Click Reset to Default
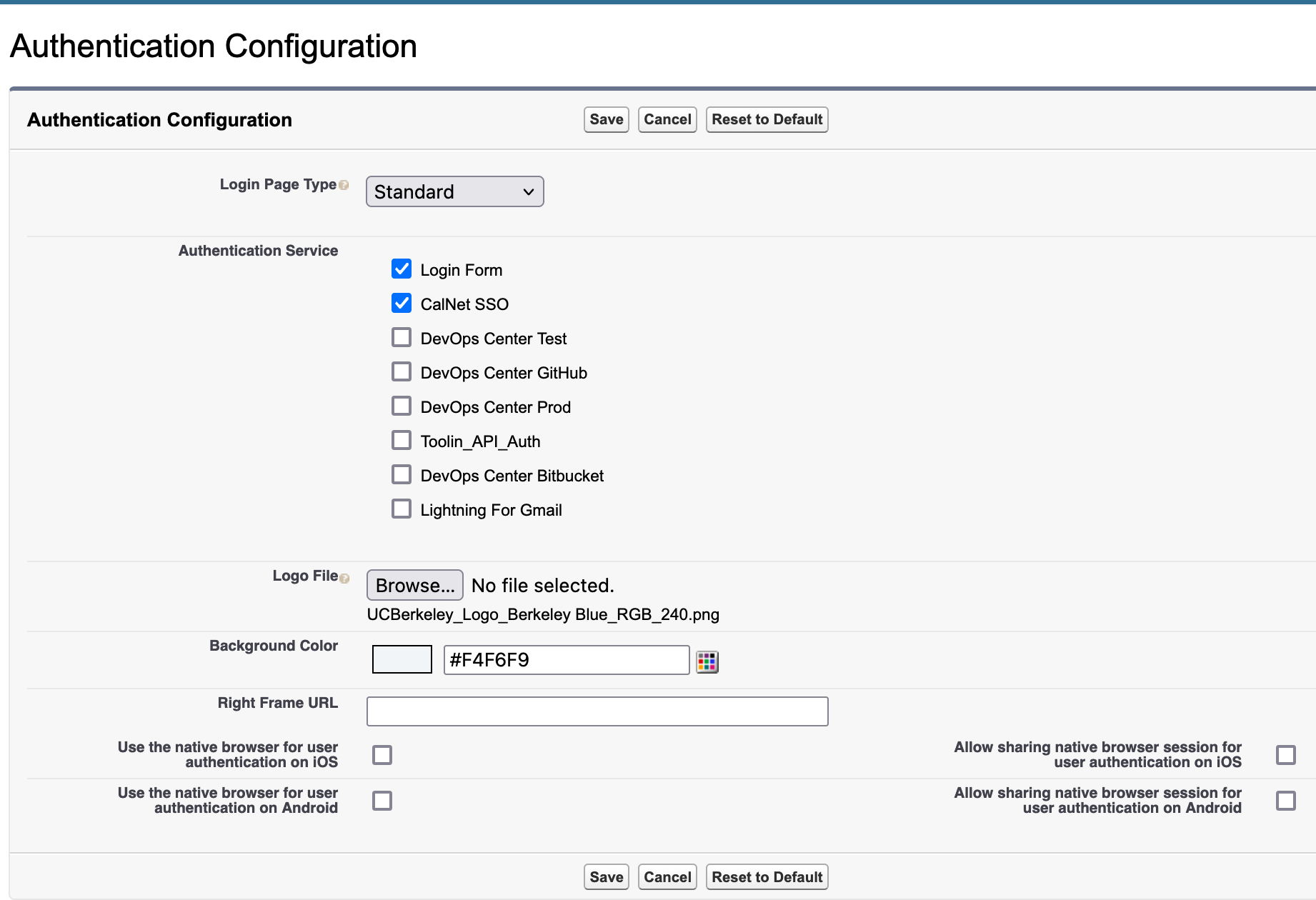This screenshot has width=1316, height=900. pyautogui.click(x=767, y=119)
